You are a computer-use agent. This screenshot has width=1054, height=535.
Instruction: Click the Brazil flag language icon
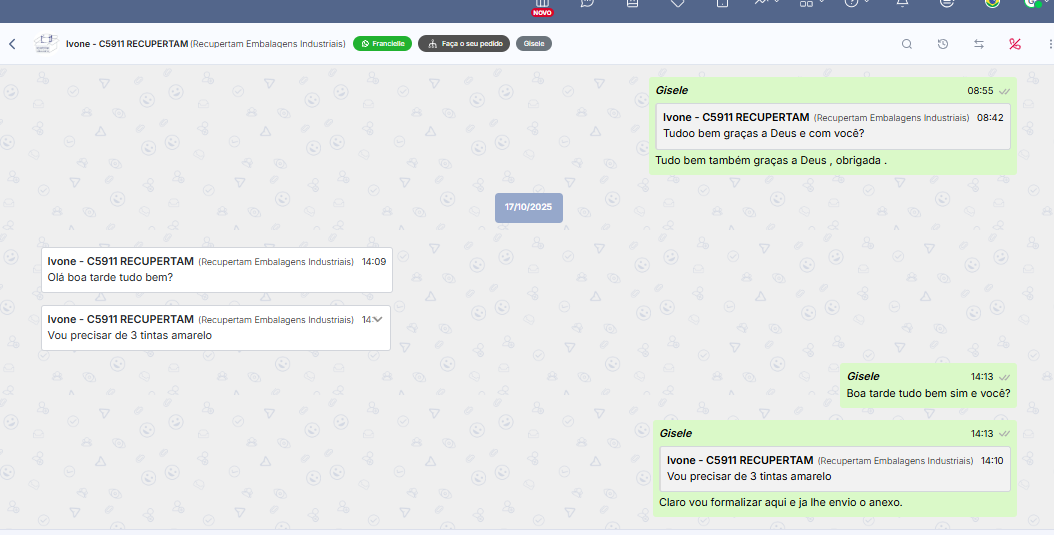click(x=992, y=4)
